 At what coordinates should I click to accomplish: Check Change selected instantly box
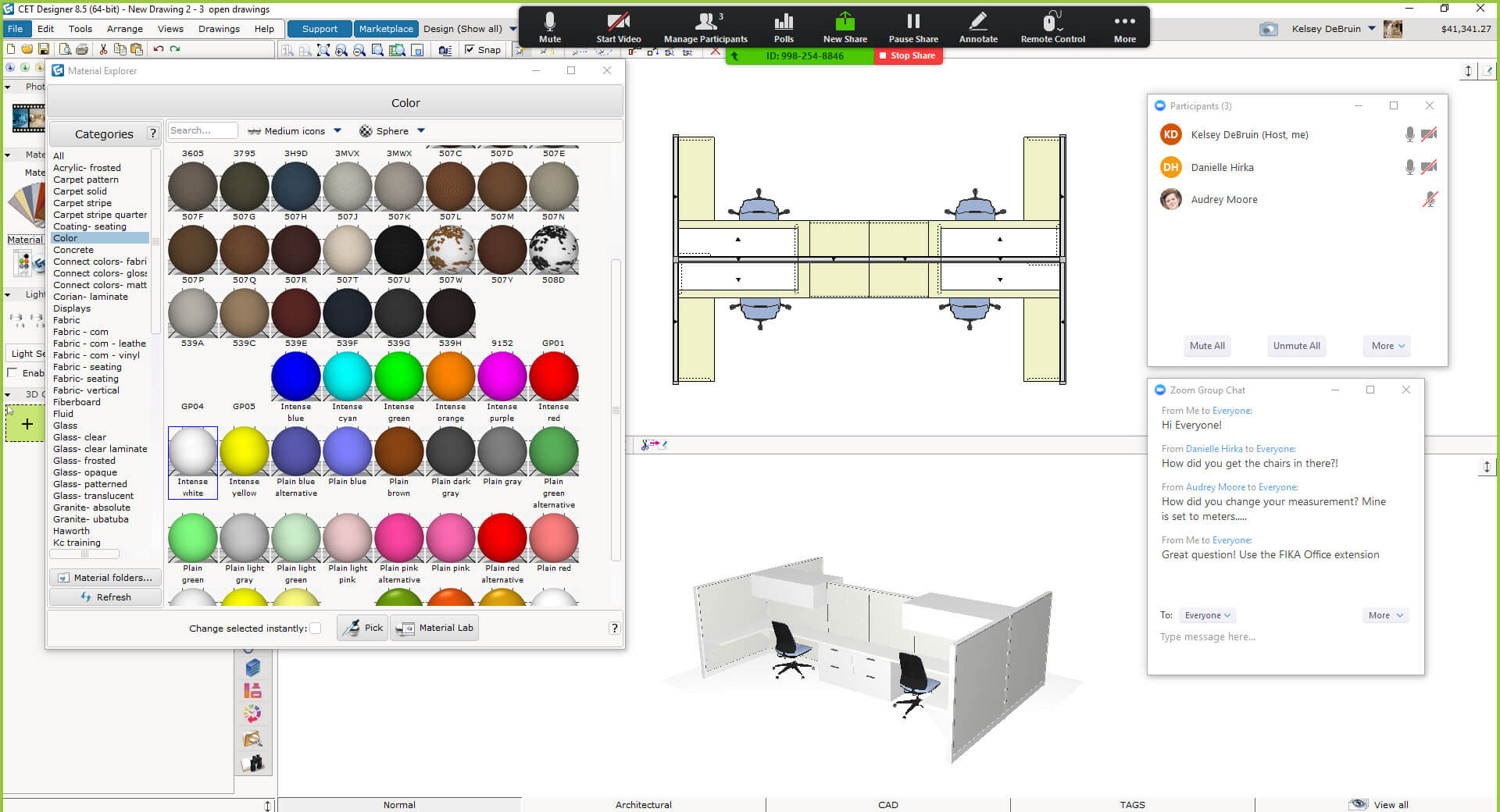point(316,628)
